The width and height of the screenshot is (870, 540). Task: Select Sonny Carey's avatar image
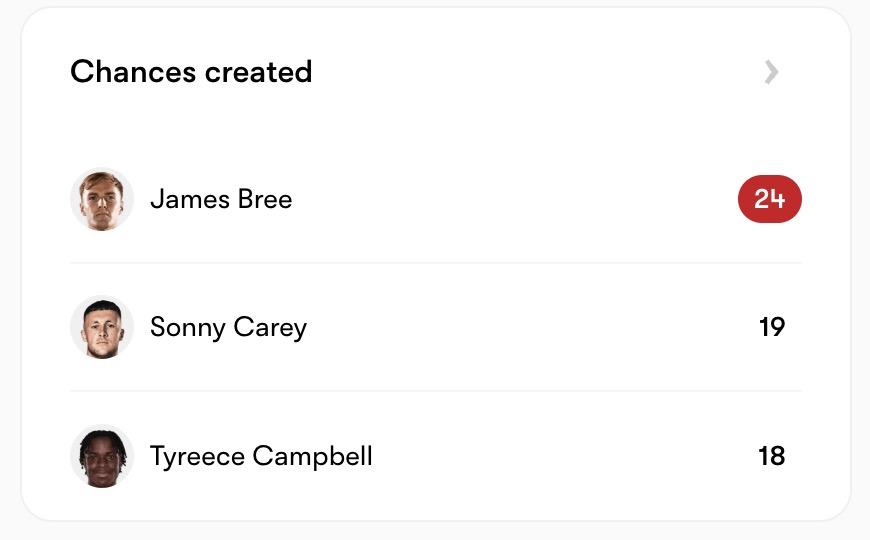pyautogui.click(x=102, y=327)
